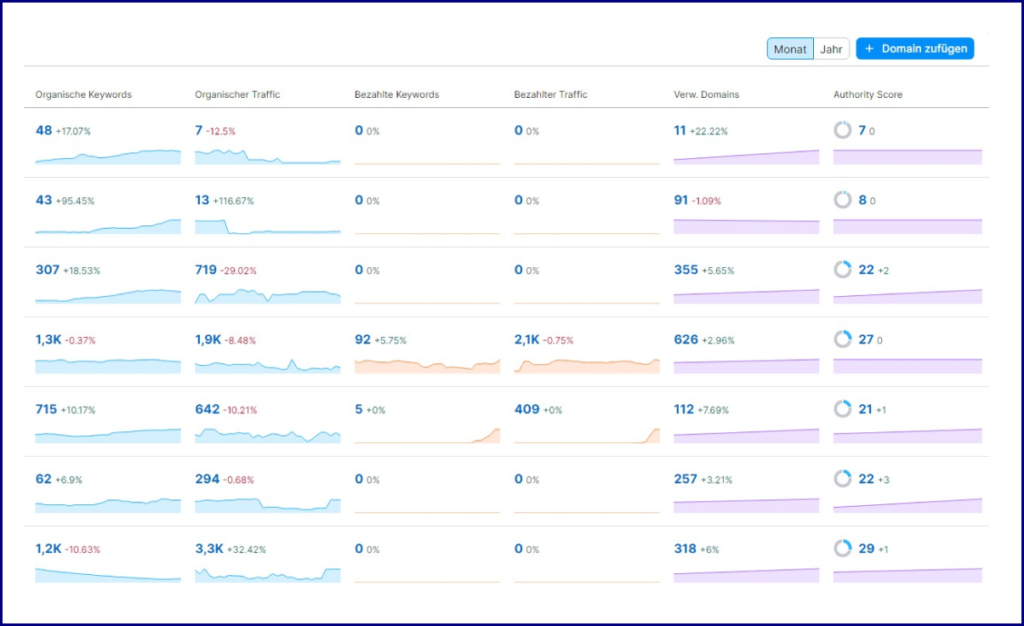1024x626 pixels.
Task: Switch to the Jahr view
Action: (x=831, y=48)
